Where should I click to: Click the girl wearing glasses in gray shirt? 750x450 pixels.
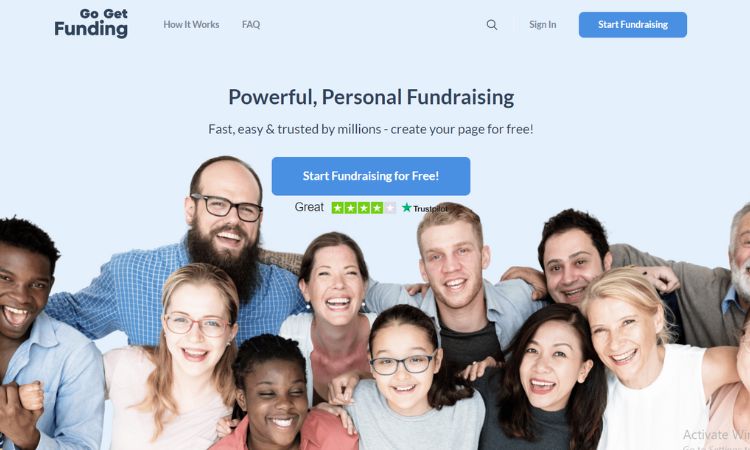pos(407,378)
